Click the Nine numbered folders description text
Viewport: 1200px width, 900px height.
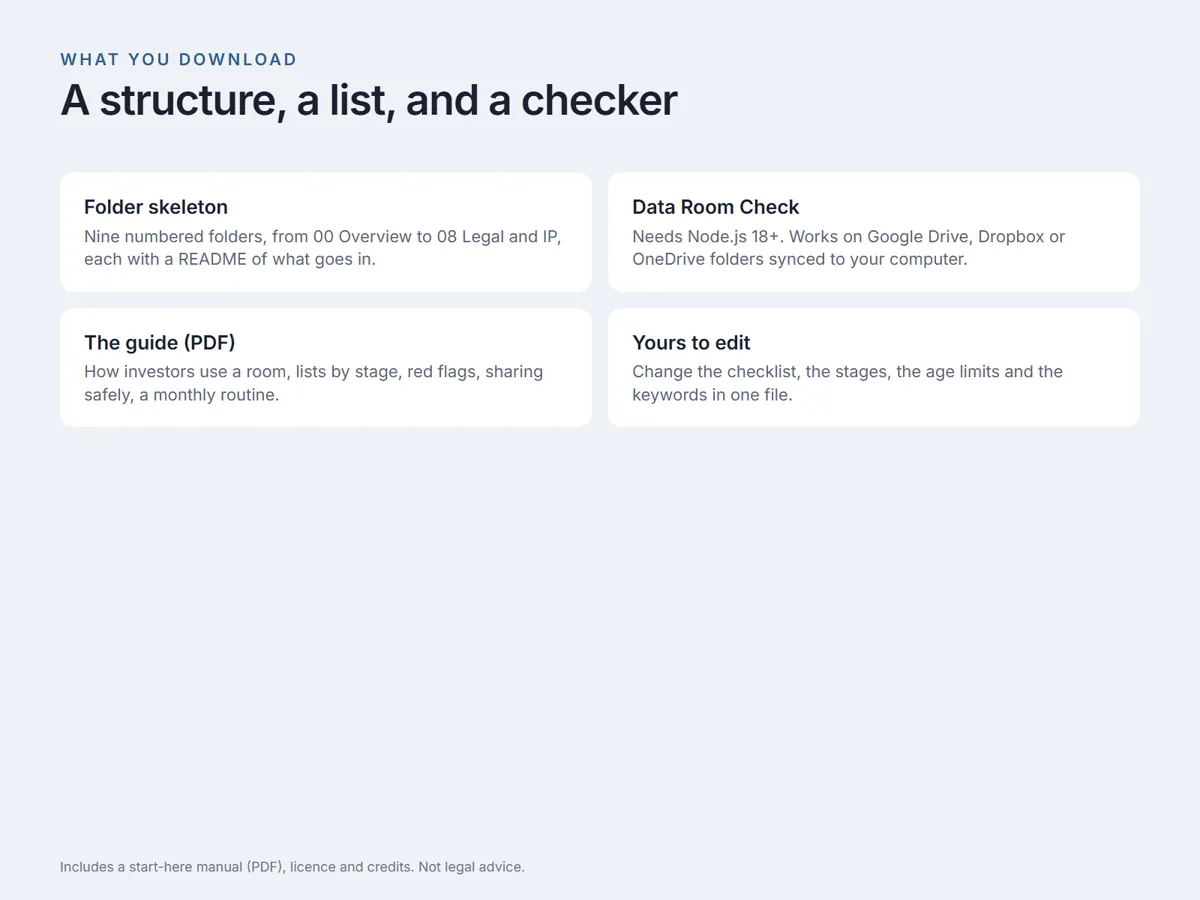tap(322, 248)
